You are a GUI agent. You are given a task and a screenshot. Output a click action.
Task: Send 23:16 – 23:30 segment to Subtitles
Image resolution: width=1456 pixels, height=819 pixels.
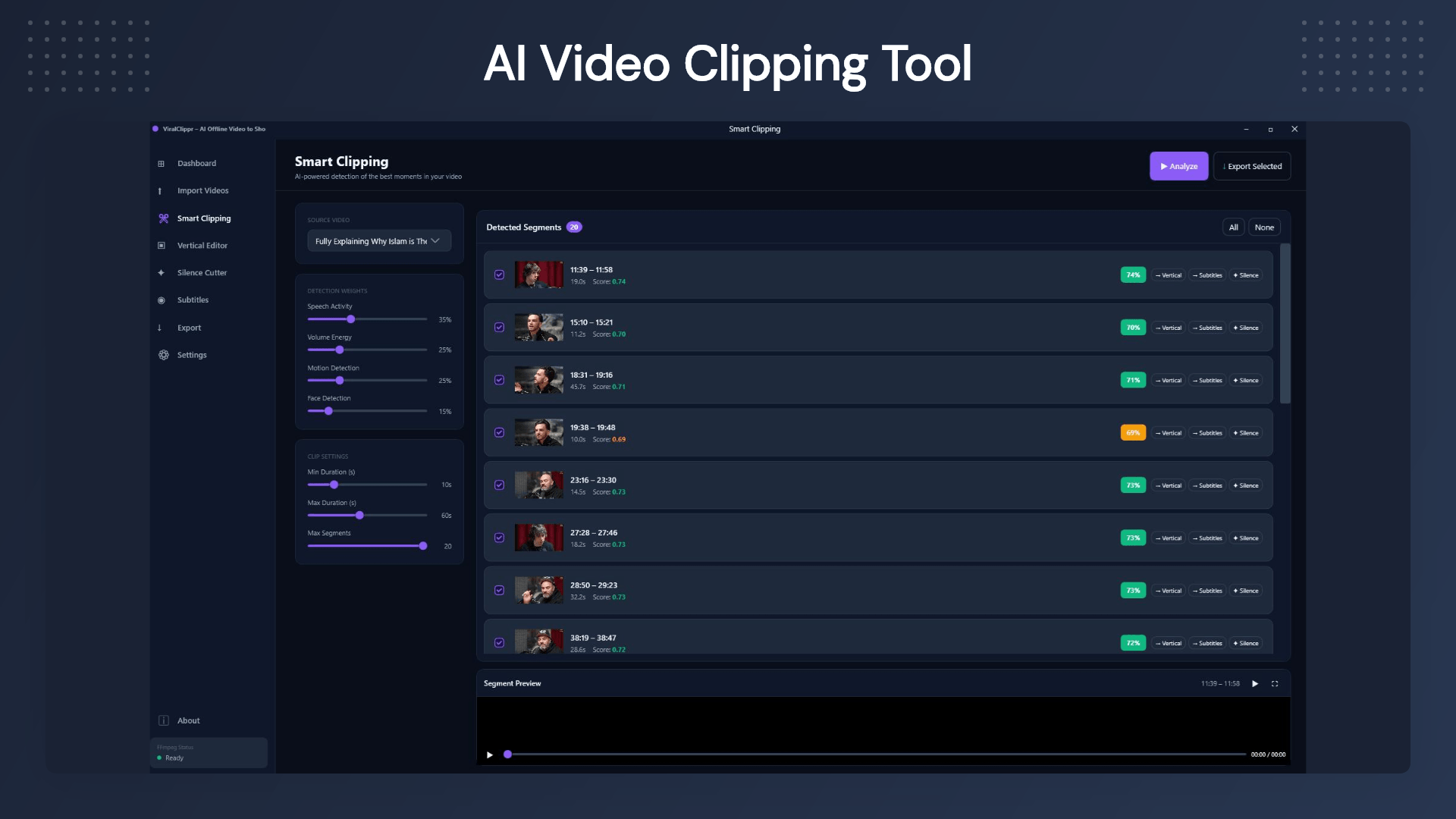click(x=1207, y=485)
